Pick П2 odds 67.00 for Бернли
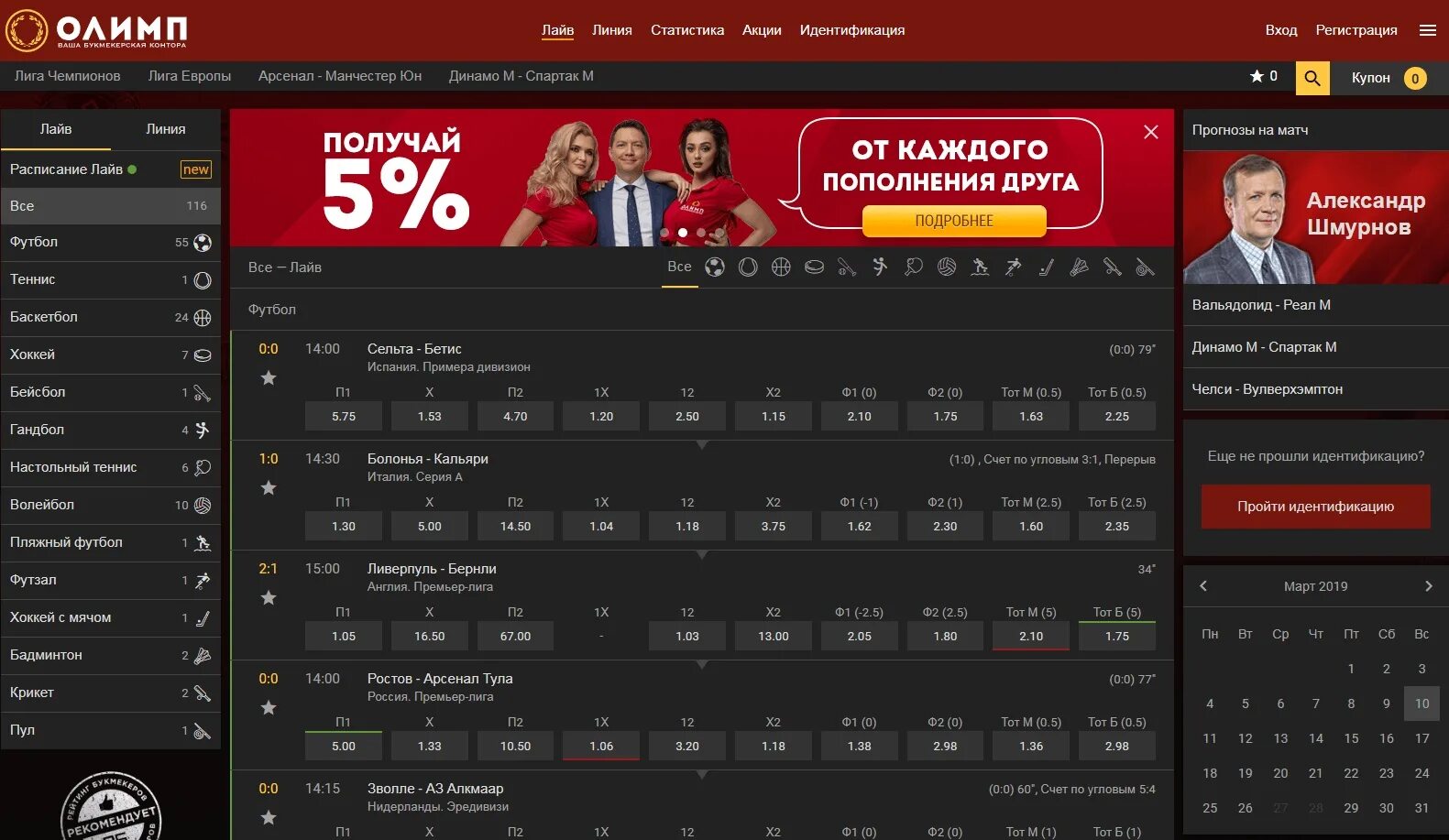This screenshot has width=1449, height=840. [515, 636]
